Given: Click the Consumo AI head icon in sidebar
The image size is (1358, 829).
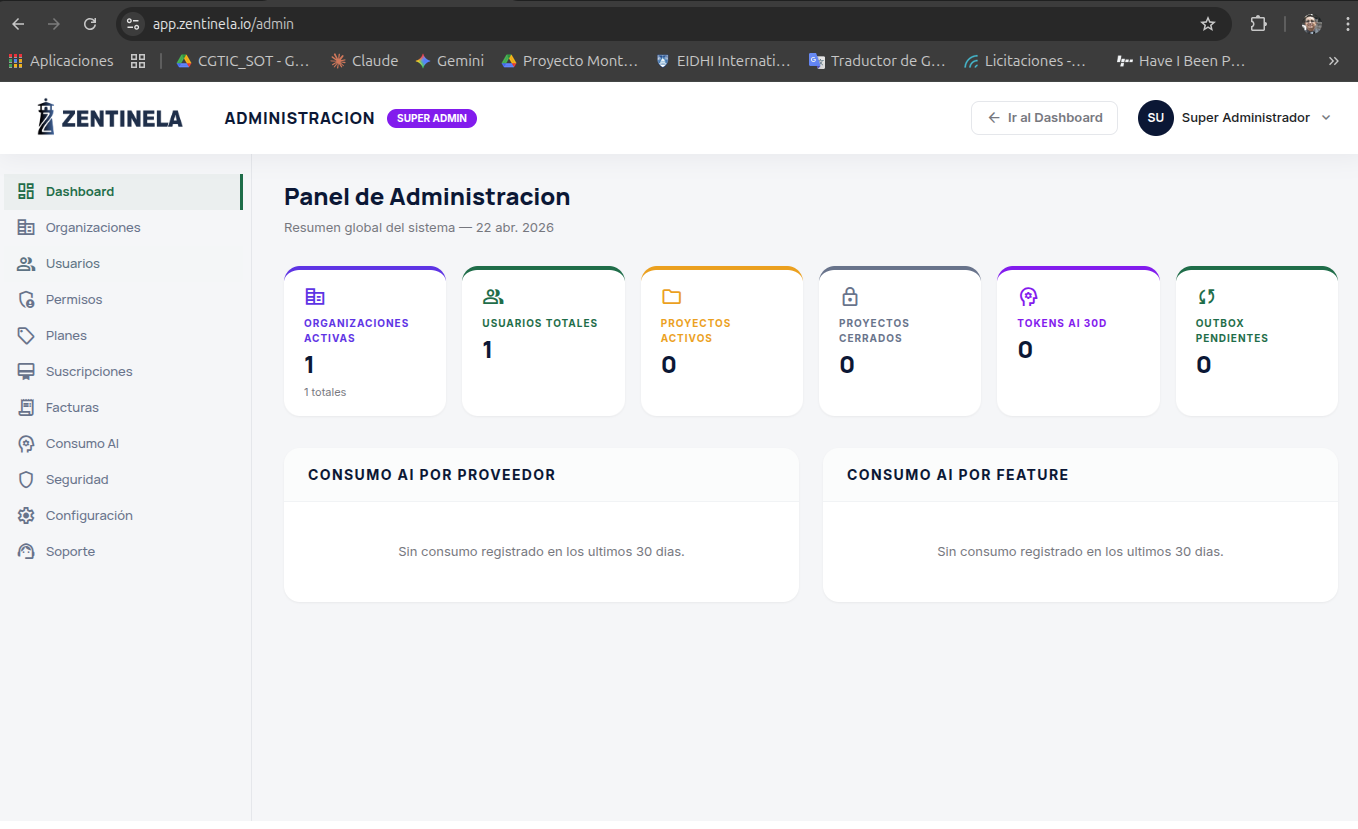Looking at the screenshot, I should point(26,443).
